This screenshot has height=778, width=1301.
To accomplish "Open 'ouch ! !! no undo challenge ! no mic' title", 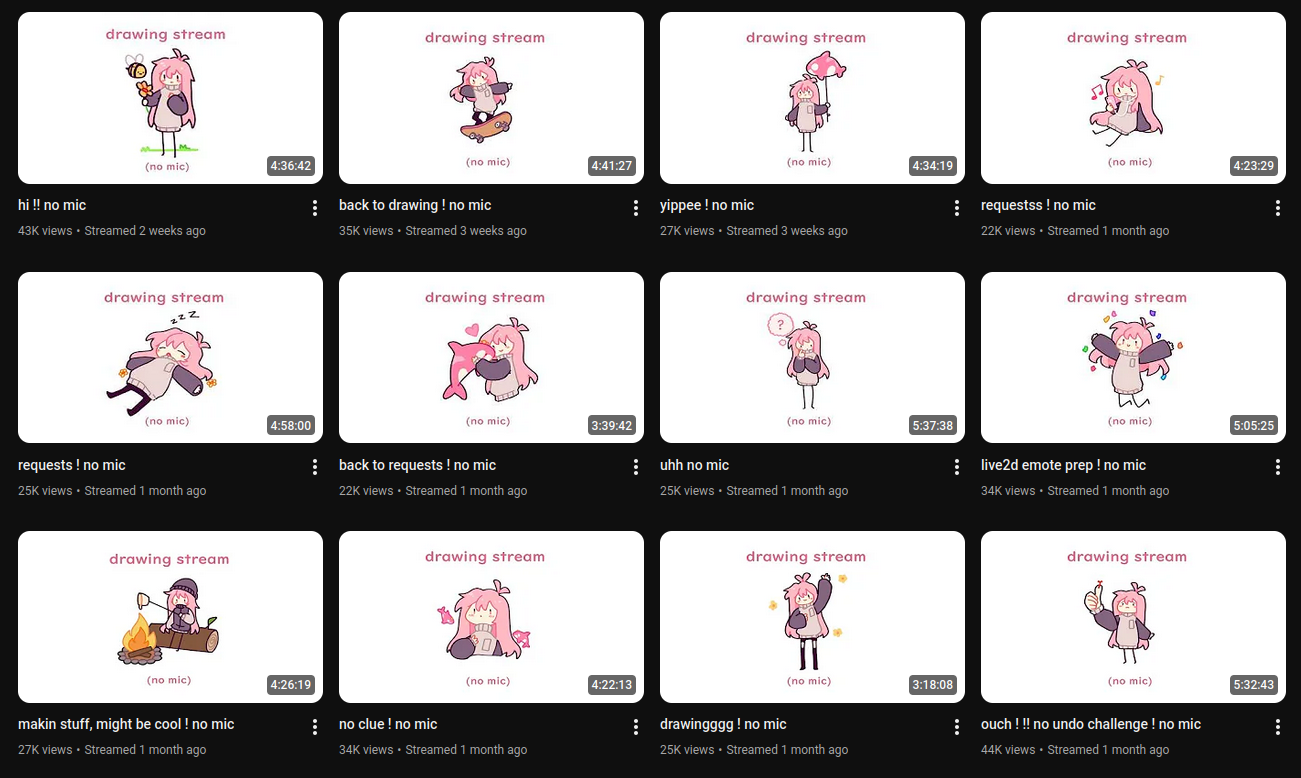I will point(1091,724).
